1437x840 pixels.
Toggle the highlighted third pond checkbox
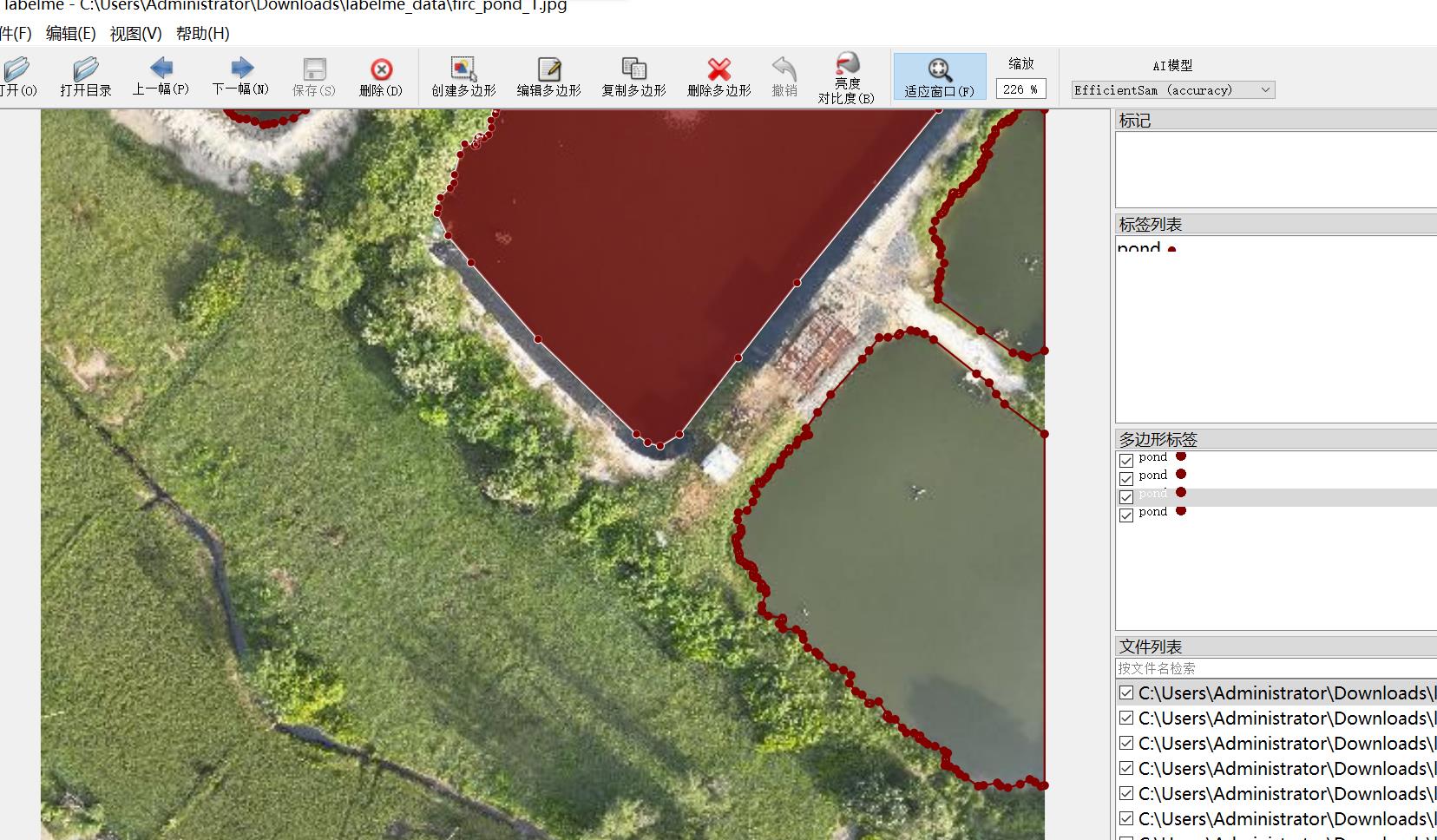[x=1126, y=497]
